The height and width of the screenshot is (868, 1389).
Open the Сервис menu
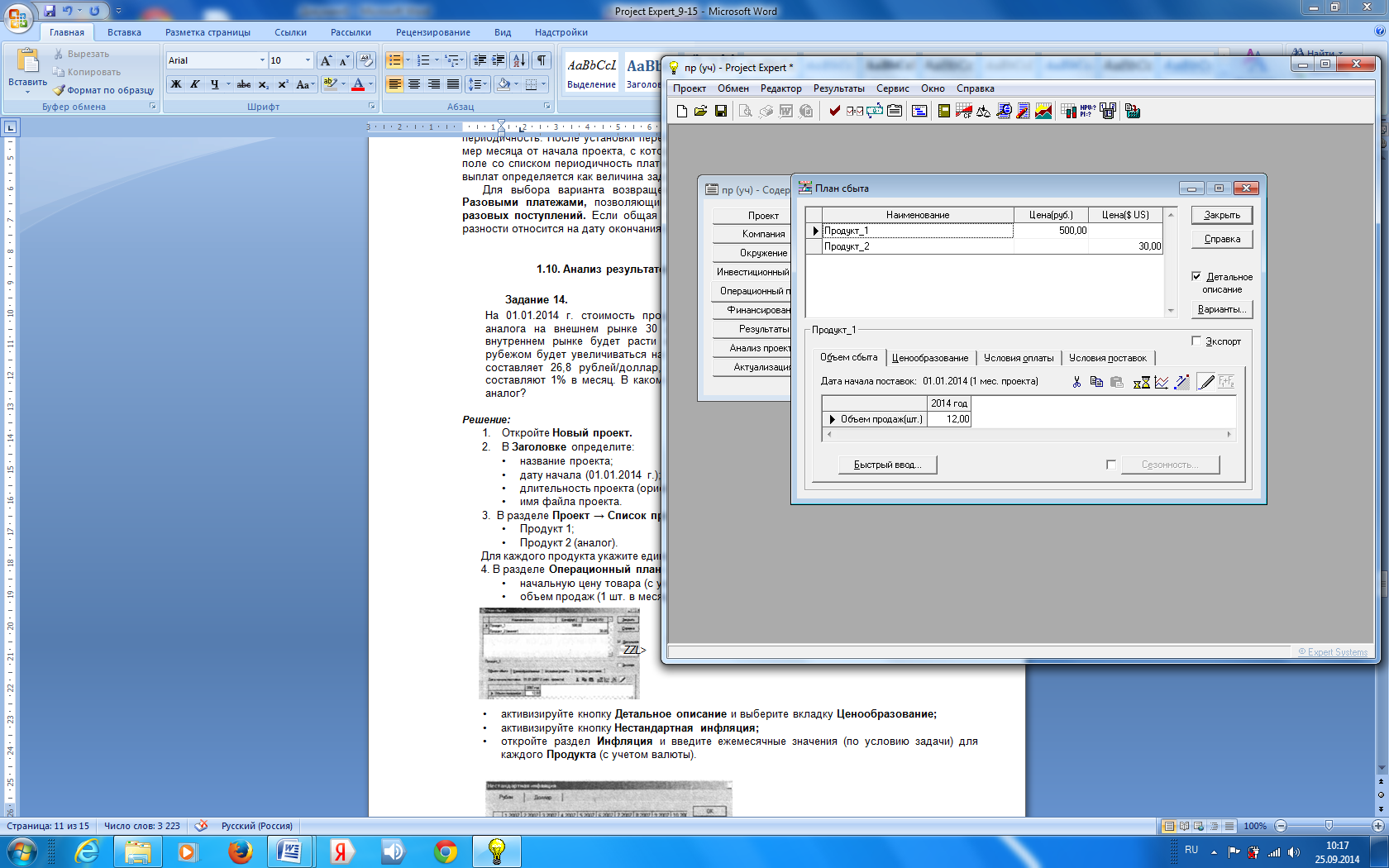coord(892,88)
